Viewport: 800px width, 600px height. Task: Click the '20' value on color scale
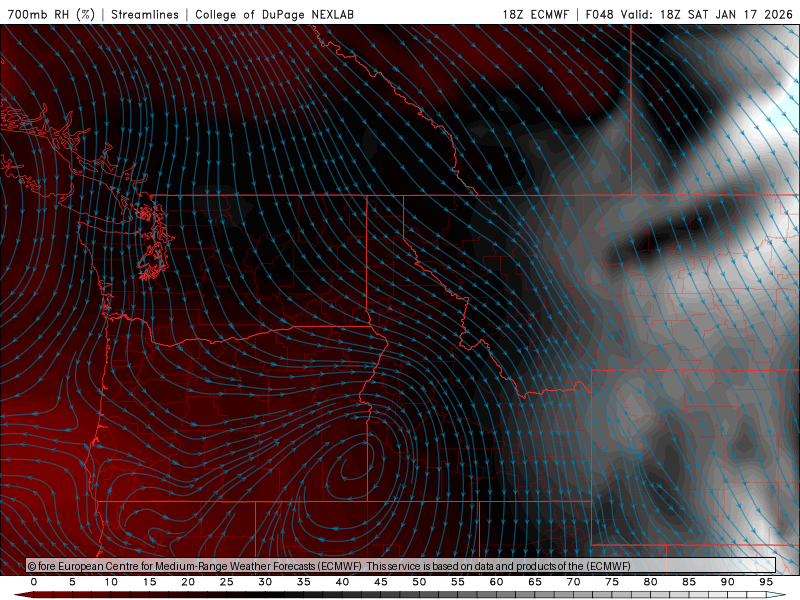[188, 582]
